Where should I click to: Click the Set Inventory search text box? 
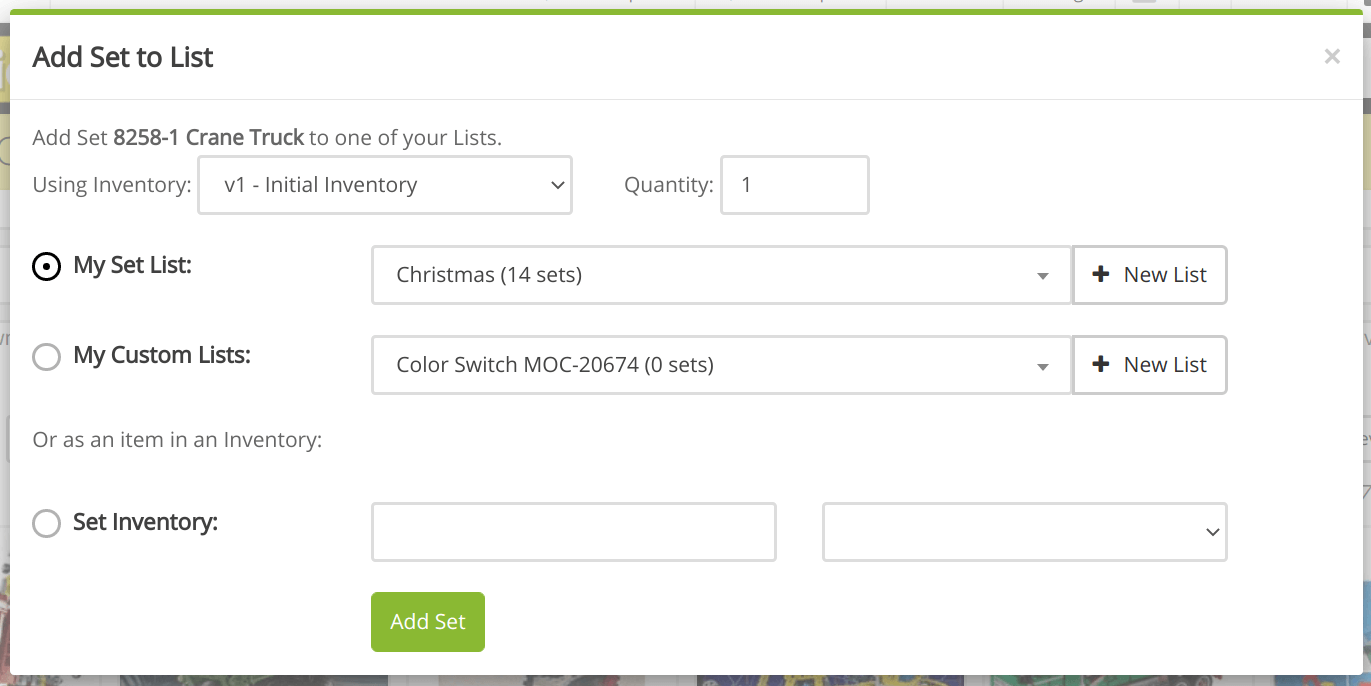coord(573,532)
